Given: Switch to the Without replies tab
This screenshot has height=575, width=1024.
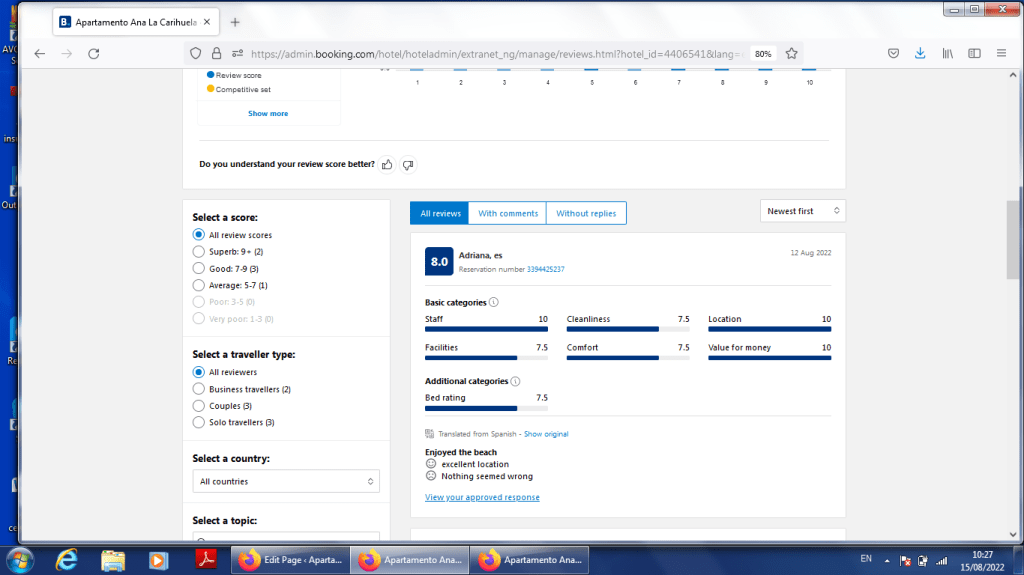Looking at the screenshot, I should click(x=586, y=213).
